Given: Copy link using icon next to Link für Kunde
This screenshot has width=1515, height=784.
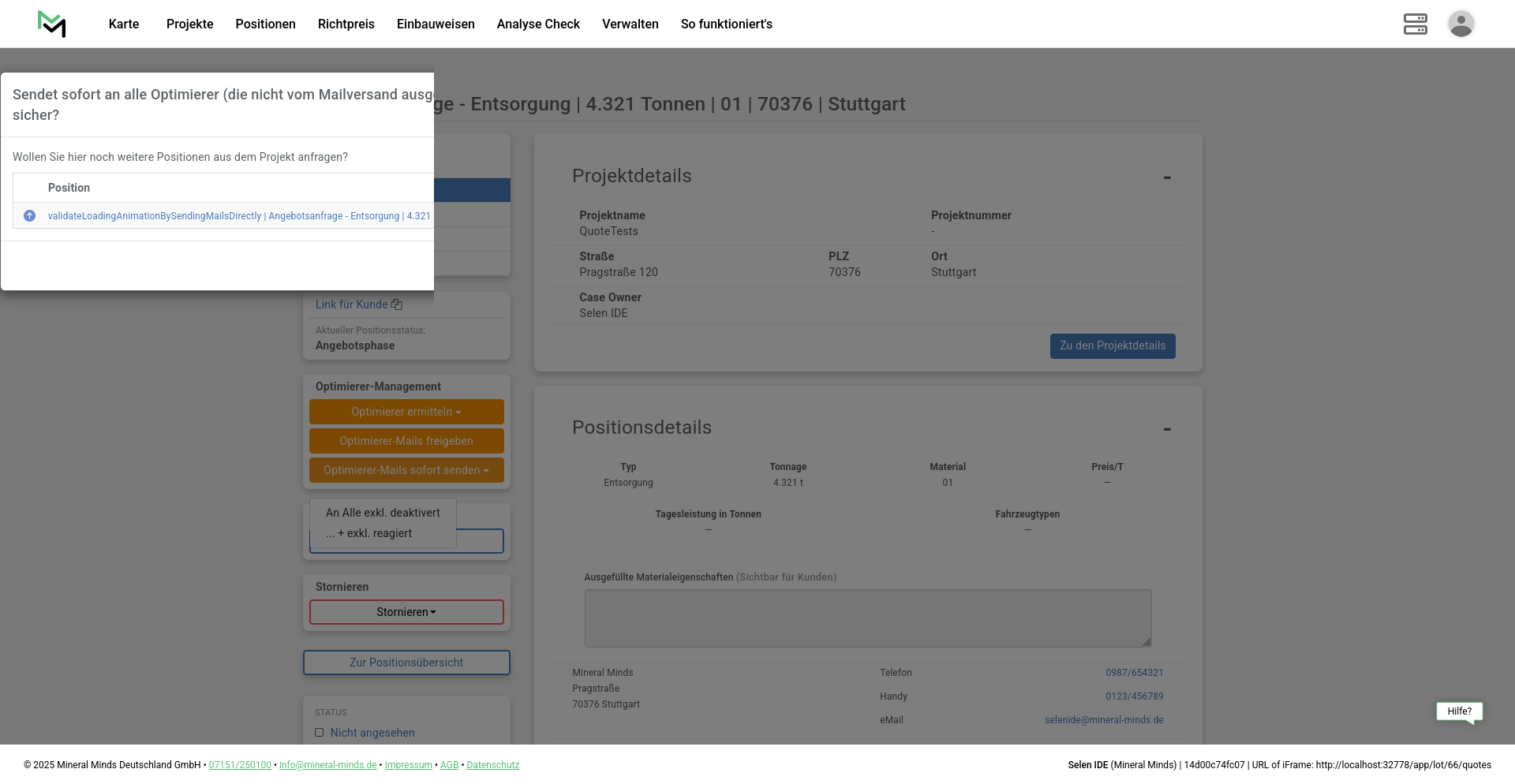Looking at the screenshot, I should (397, 305).
